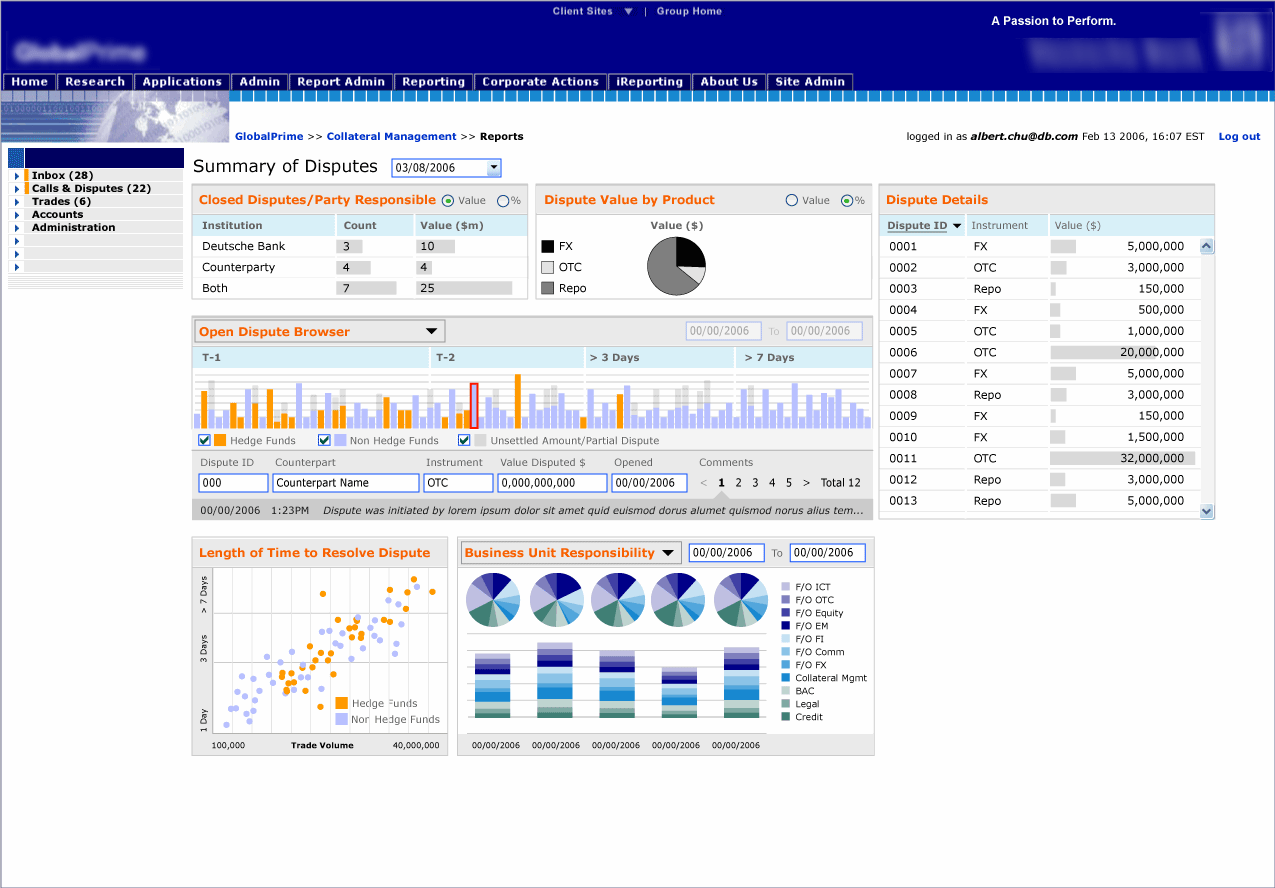Select Value radio in Dispute Value by Product
Viewport: 1275px width, 888px height.
click(x=792, y=200)
